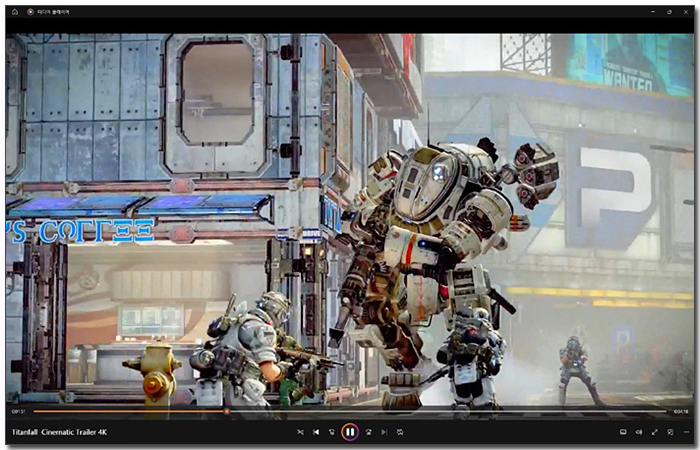
Task: Go to the next track
Action: point(384,432)
